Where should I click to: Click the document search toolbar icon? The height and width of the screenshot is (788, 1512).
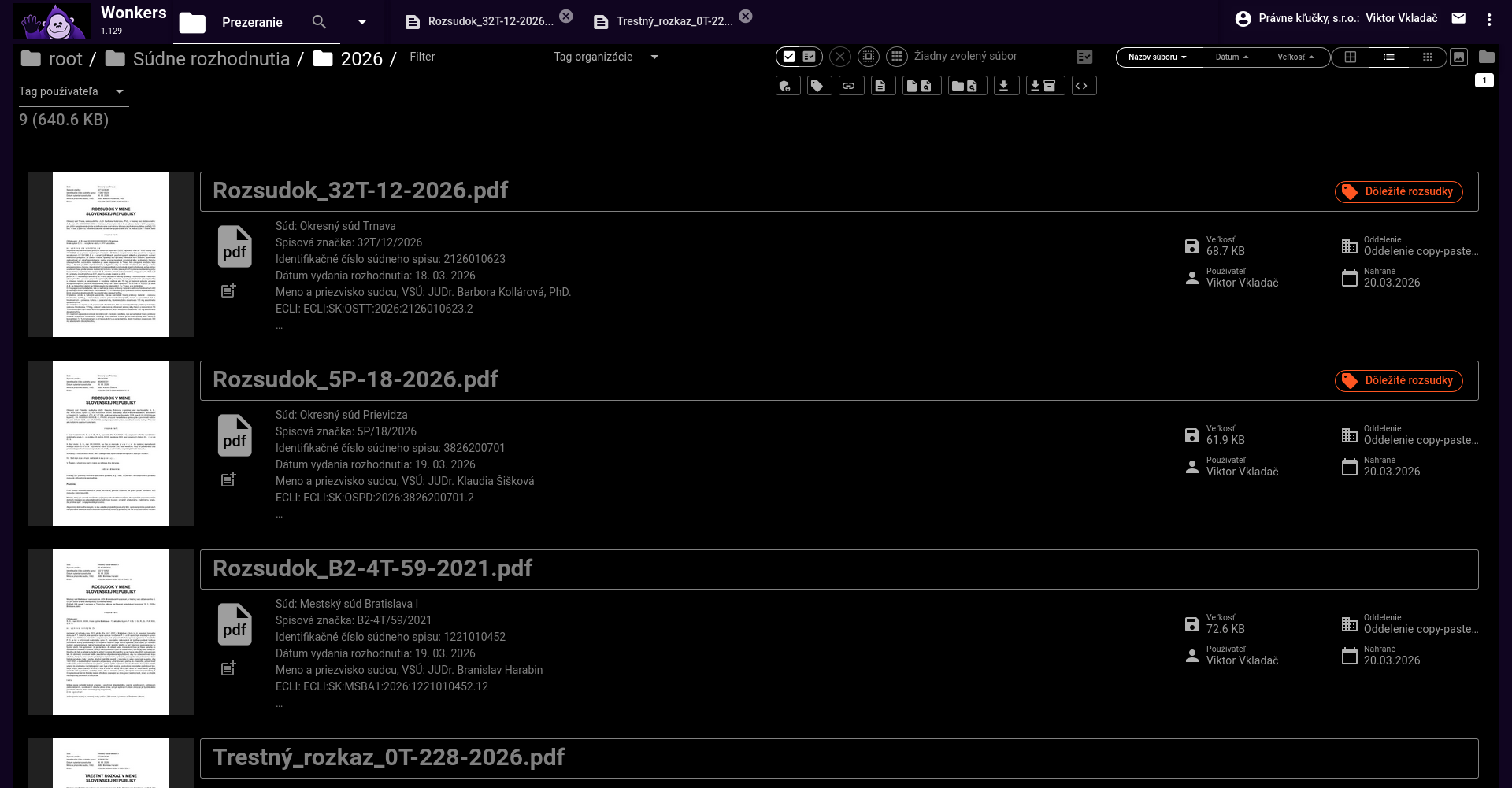point(921,86)
